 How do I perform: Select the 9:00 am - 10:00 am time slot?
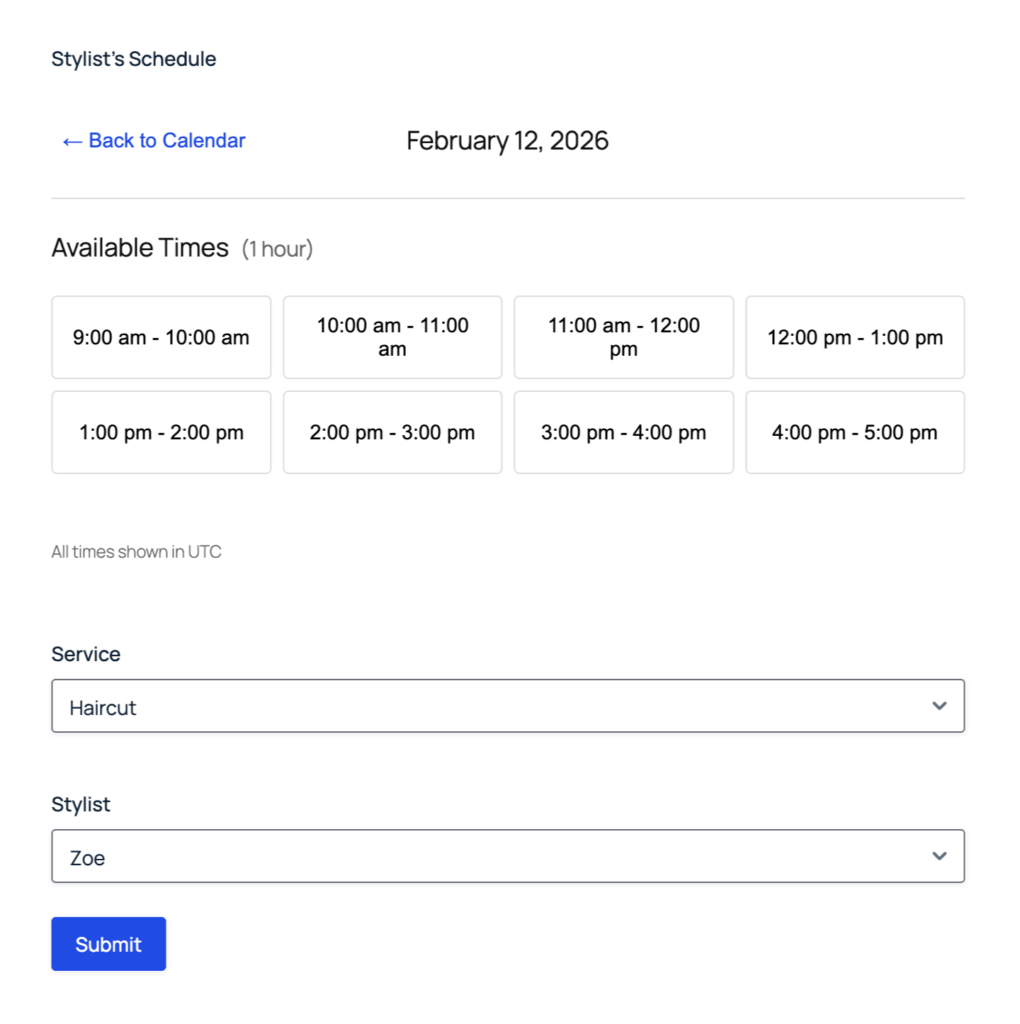[x=161, y=337]
